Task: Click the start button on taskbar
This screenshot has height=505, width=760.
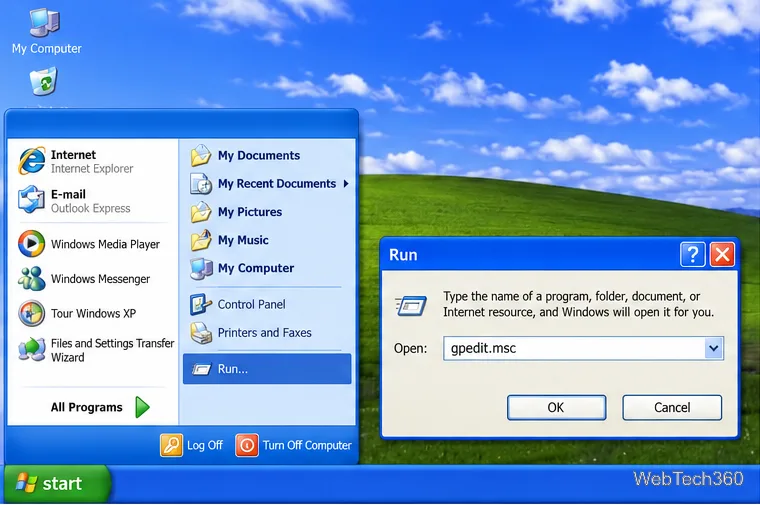Action: 57,484
